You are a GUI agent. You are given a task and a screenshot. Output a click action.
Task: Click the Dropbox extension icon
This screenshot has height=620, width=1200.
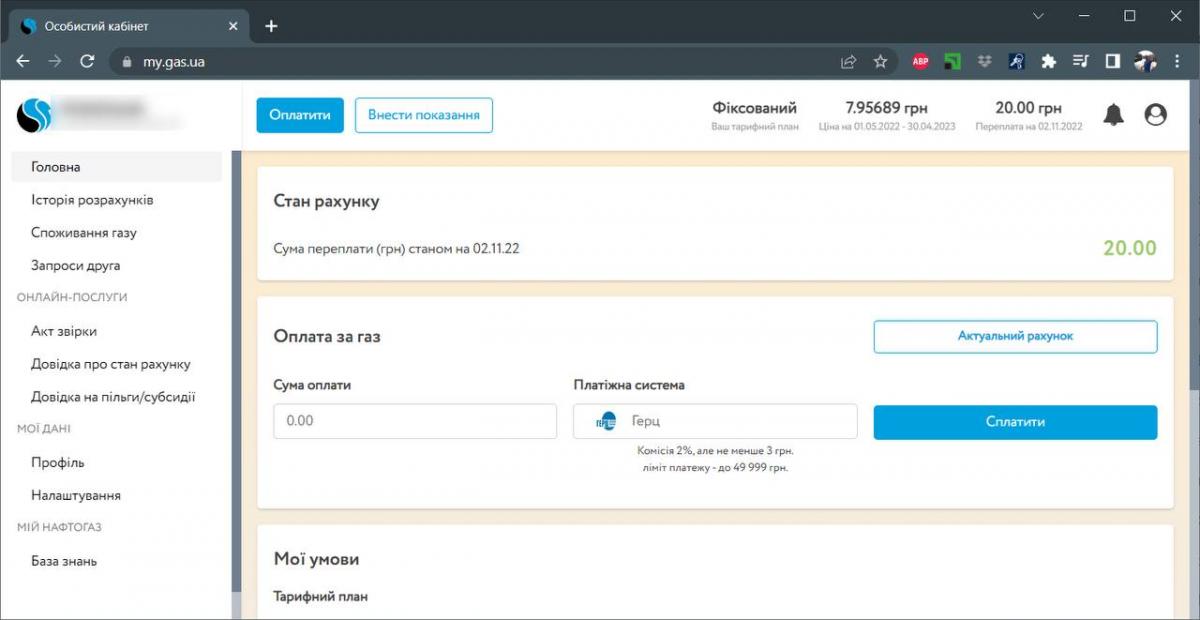click(984, 61)
